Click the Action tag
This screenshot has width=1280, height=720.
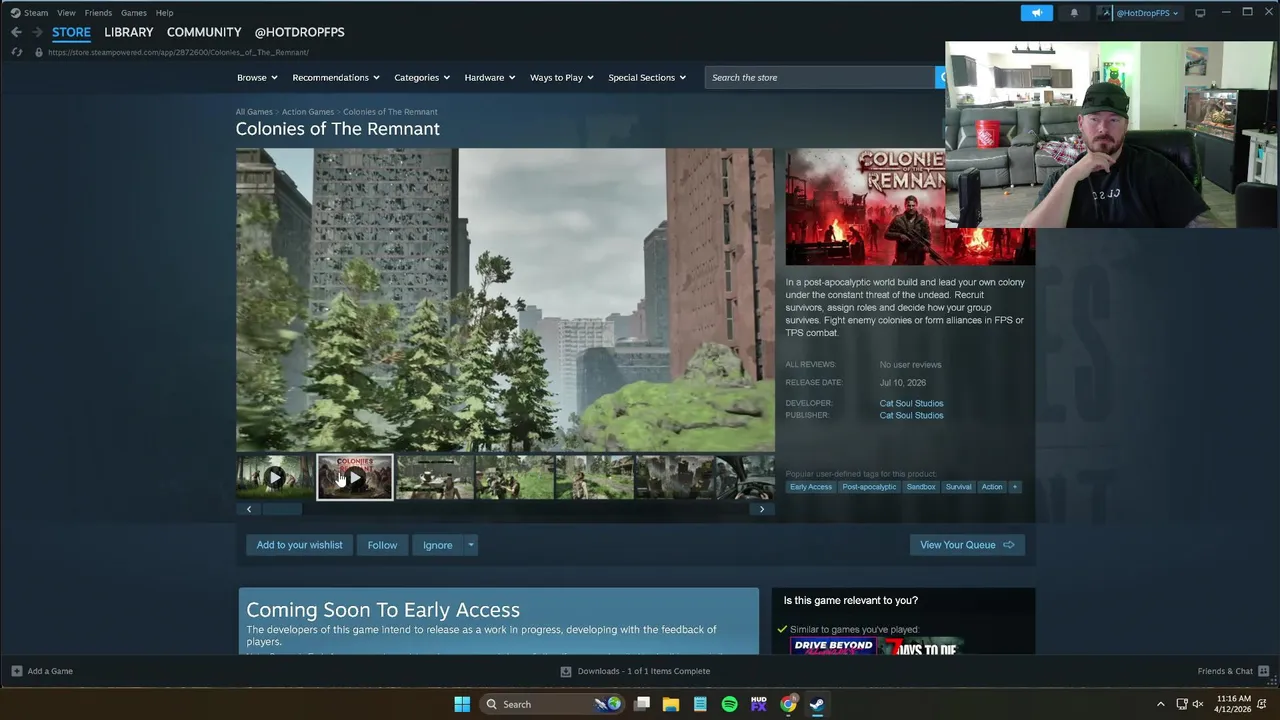(x=992, y=487)
